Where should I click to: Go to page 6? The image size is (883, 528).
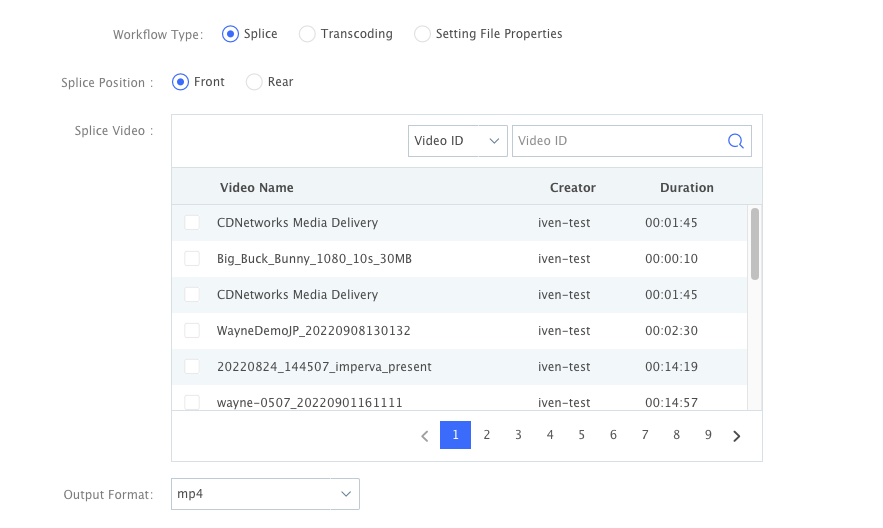coord(613,435)
